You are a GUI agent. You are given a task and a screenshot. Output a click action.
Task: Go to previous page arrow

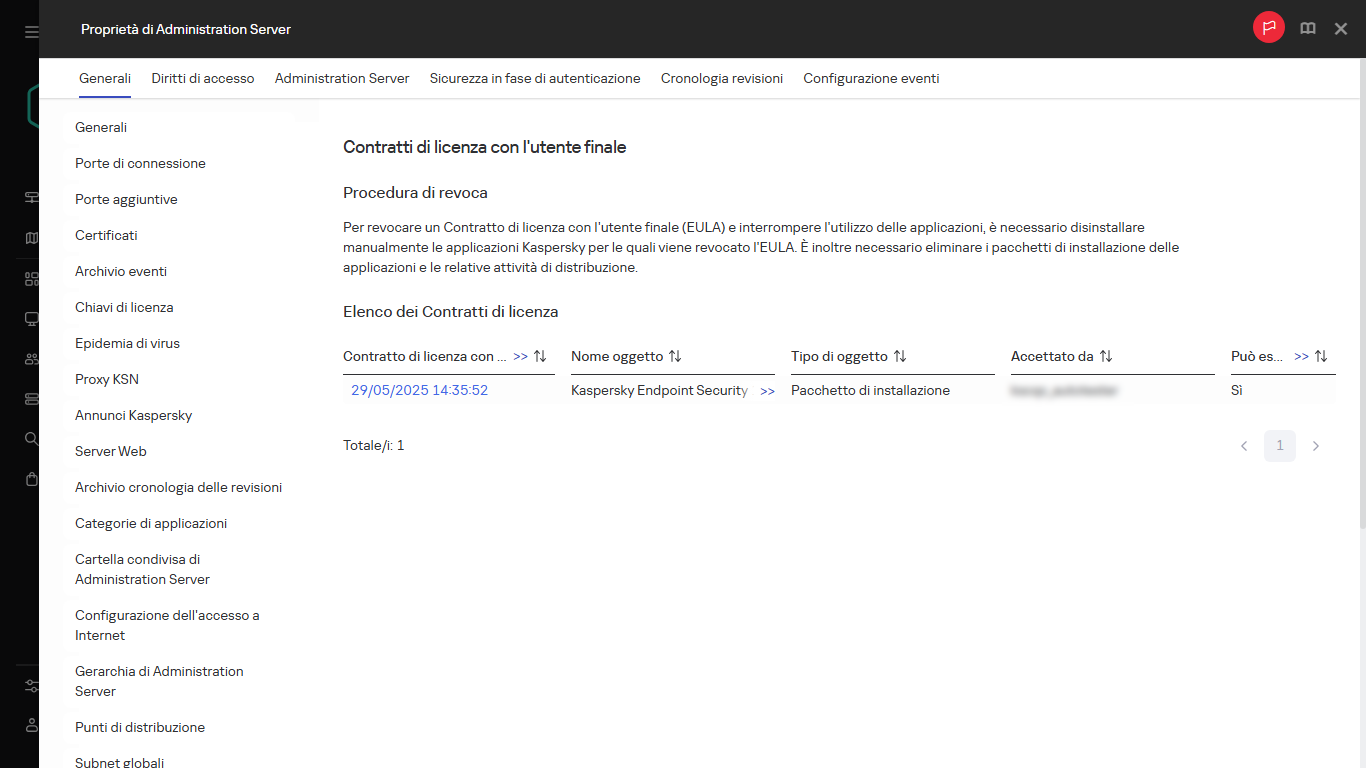1244,446
